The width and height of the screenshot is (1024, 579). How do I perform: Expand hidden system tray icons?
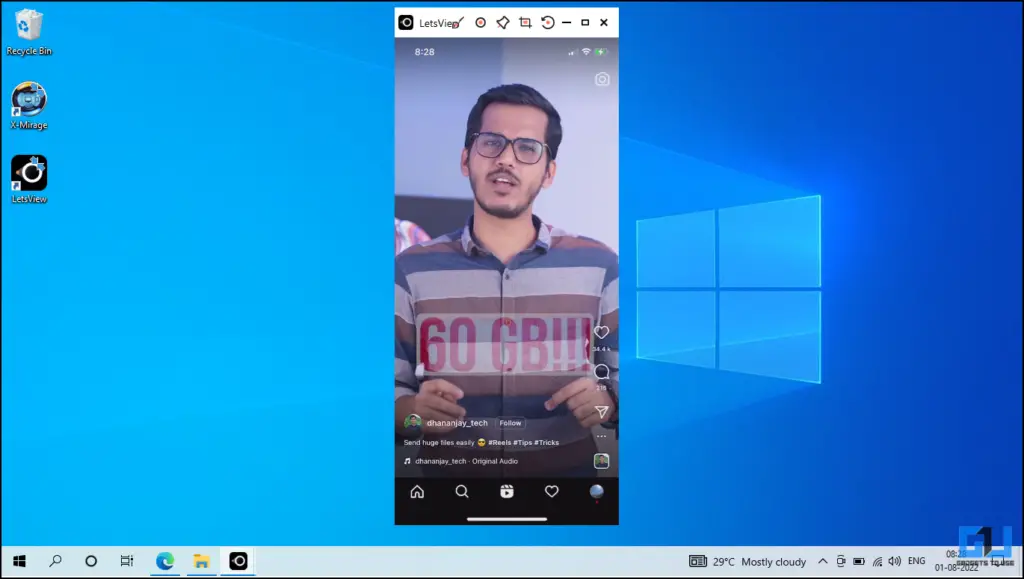click(x=822, y=561)
